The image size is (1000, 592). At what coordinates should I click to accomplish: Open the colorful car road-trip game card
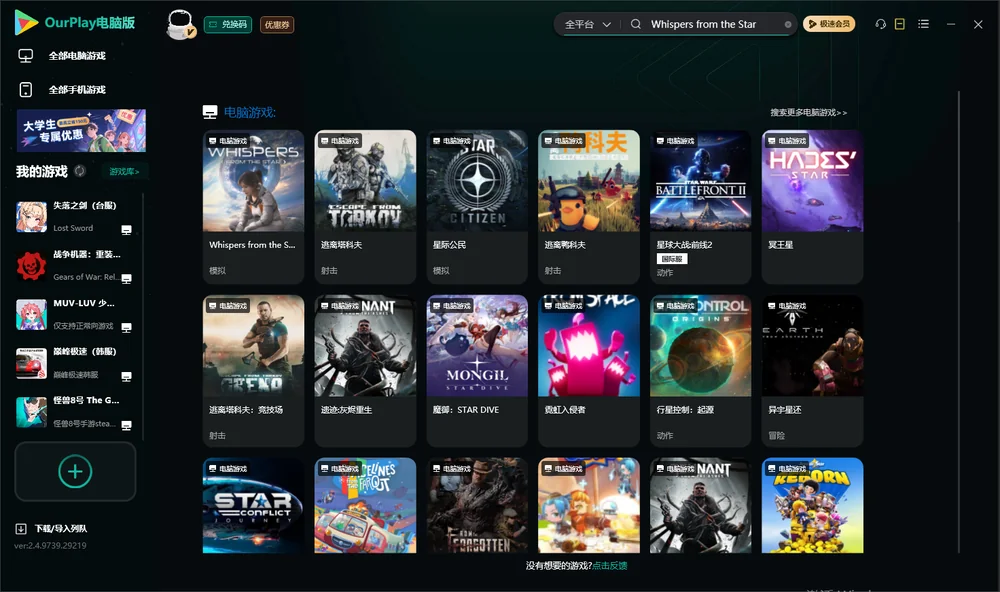(x=365, y=505)
